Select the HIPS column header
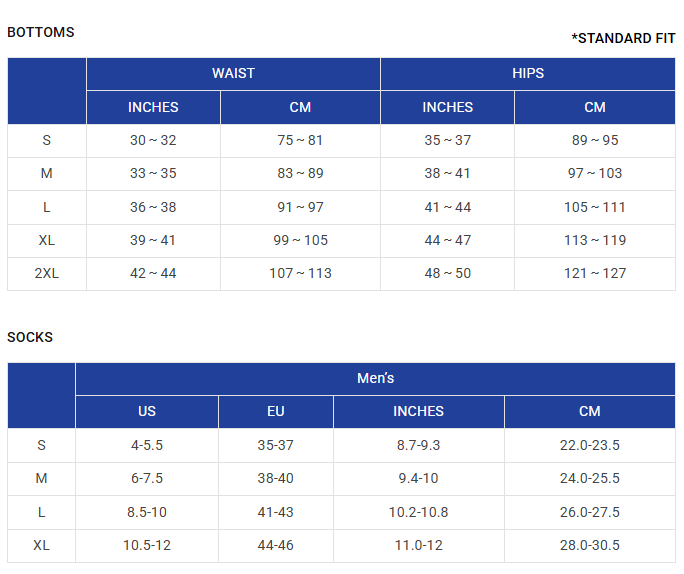This screenshot has height=574, width=684. (x=527, y=73)
